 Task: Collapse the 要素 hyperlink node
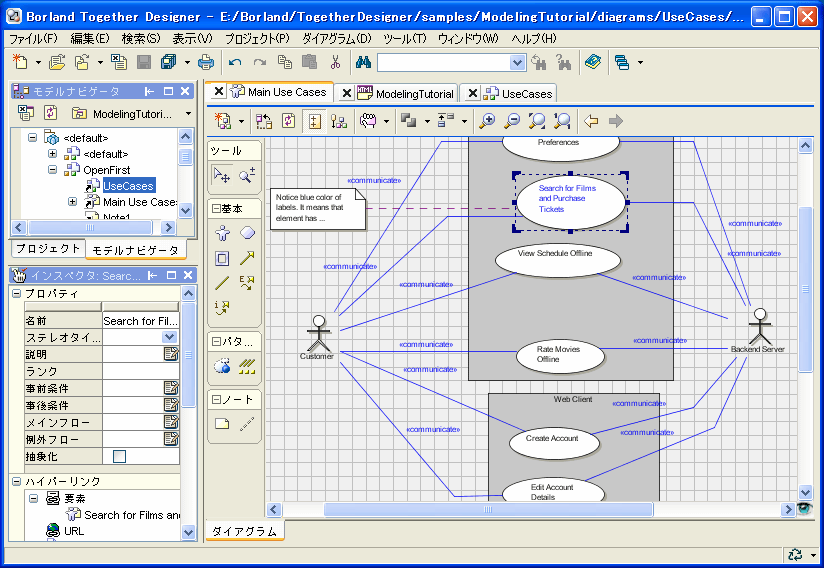coord(34,498)
